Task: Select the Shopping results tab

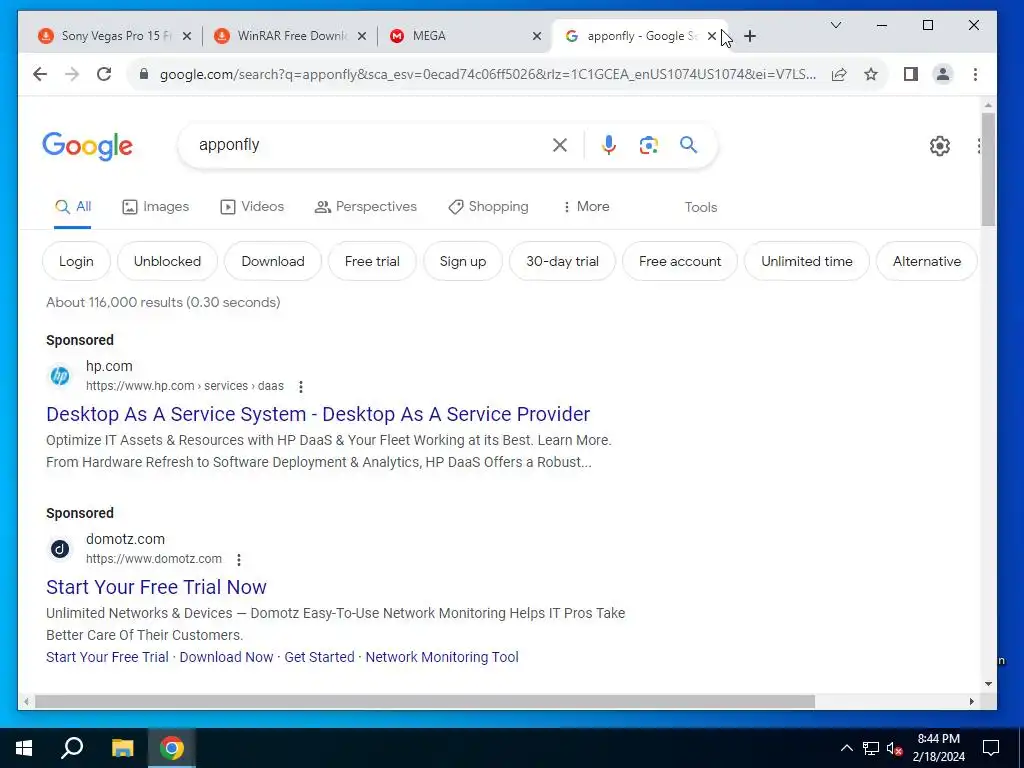Action: [x=488, y=207]
